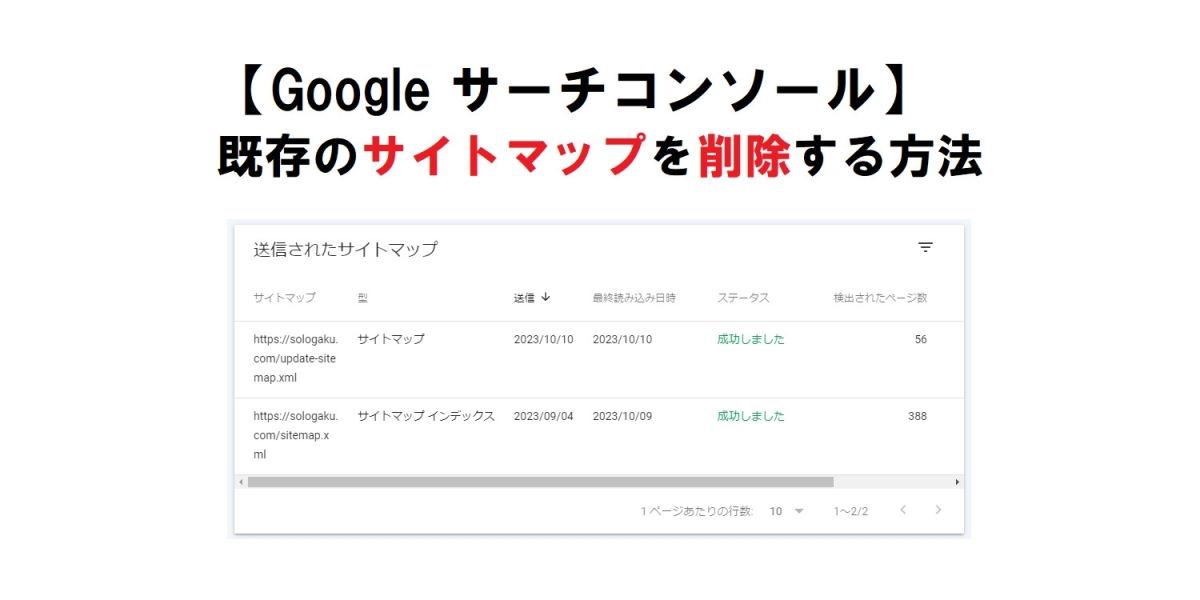Click the 2023/09/04 submission date cell
Viewport: 1200px width, 600px height.
coord(543,416)
